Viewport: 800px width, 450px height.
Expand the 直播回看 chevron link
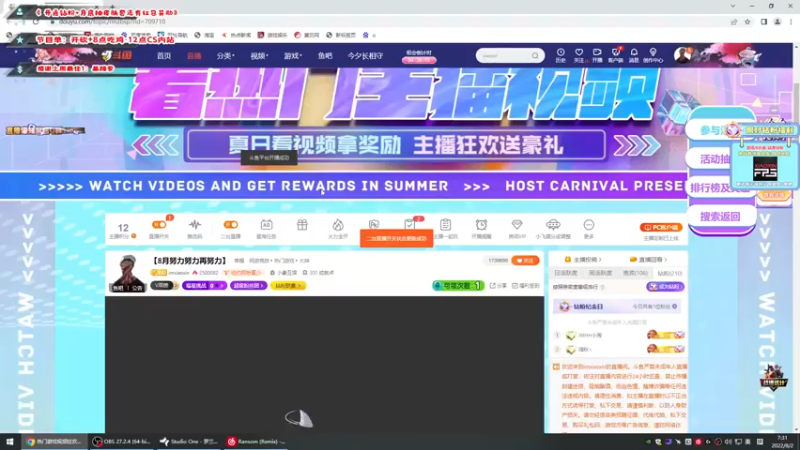648,260
